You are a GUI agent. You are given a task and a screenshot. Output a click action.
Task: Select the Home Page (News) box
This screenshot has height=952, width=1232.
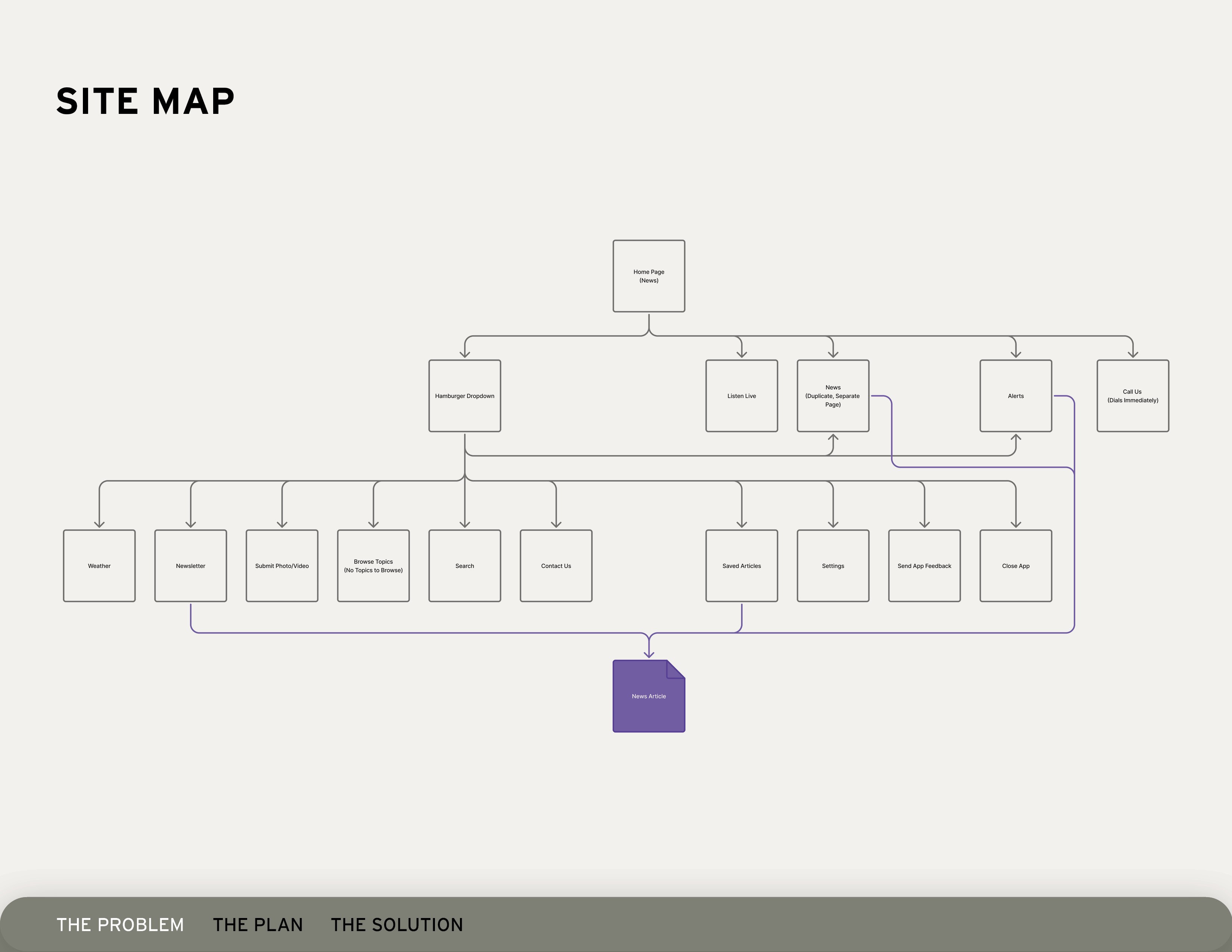pos(649,276)
